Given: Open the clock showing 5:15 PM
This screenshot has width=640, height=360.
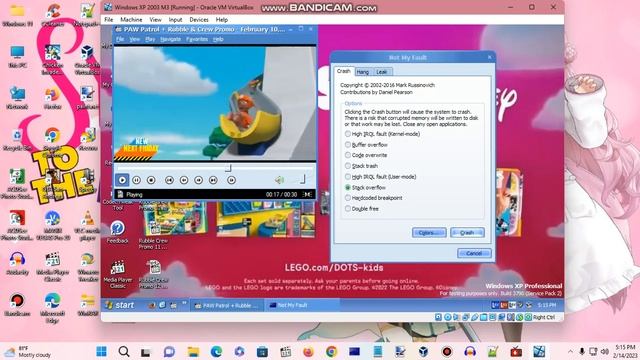Looking at the screenshot, I should click(x=625, y=351).
